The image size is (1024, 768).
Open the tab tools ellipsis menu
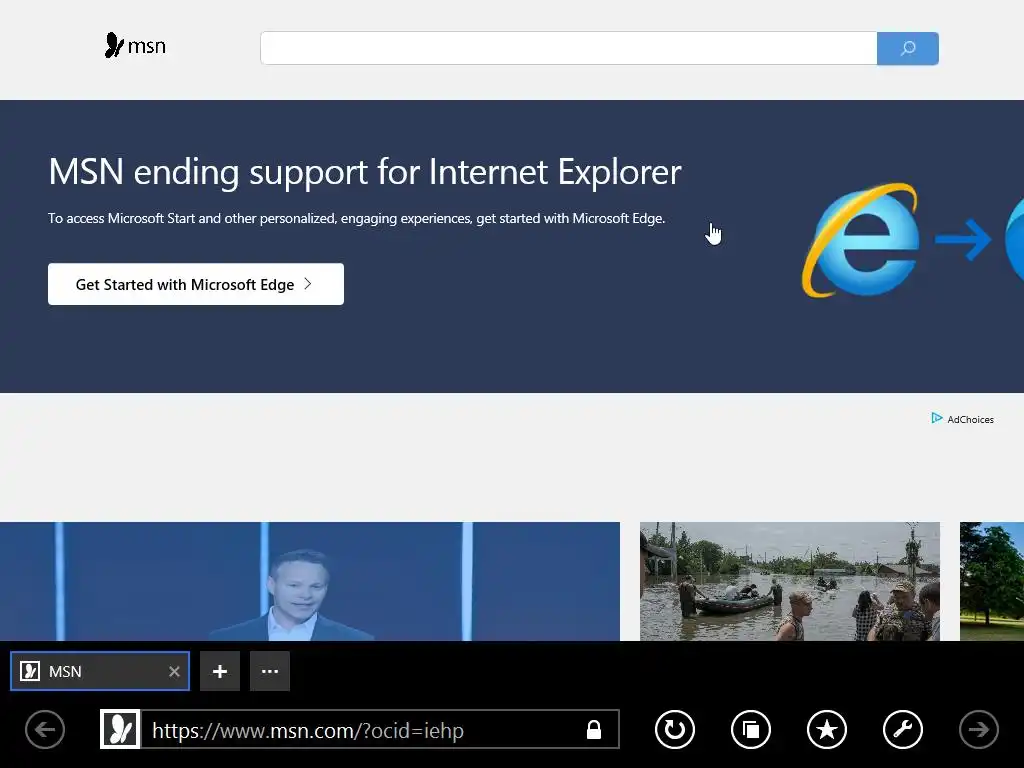pos(270,671)
